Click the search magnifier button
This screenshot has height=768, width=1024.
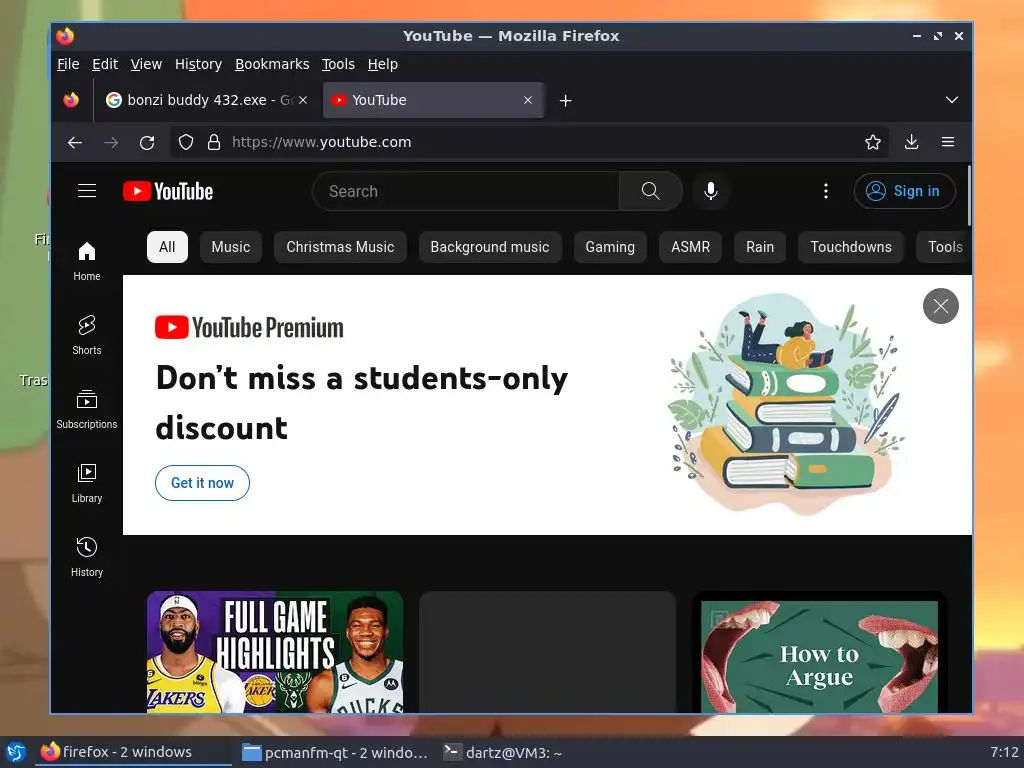pos(650,191)
